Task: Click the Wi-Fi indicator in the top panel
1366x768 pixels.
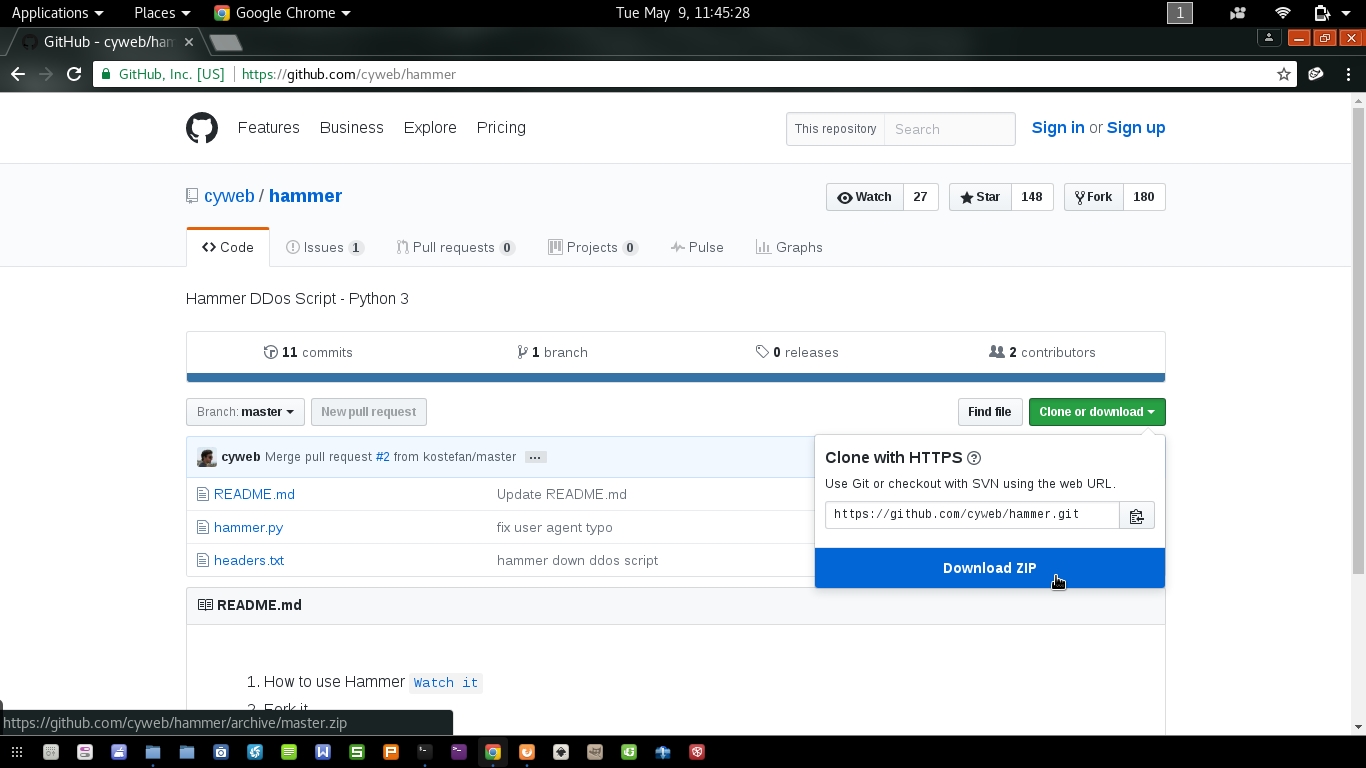Action: click(x=1283, y=13)
